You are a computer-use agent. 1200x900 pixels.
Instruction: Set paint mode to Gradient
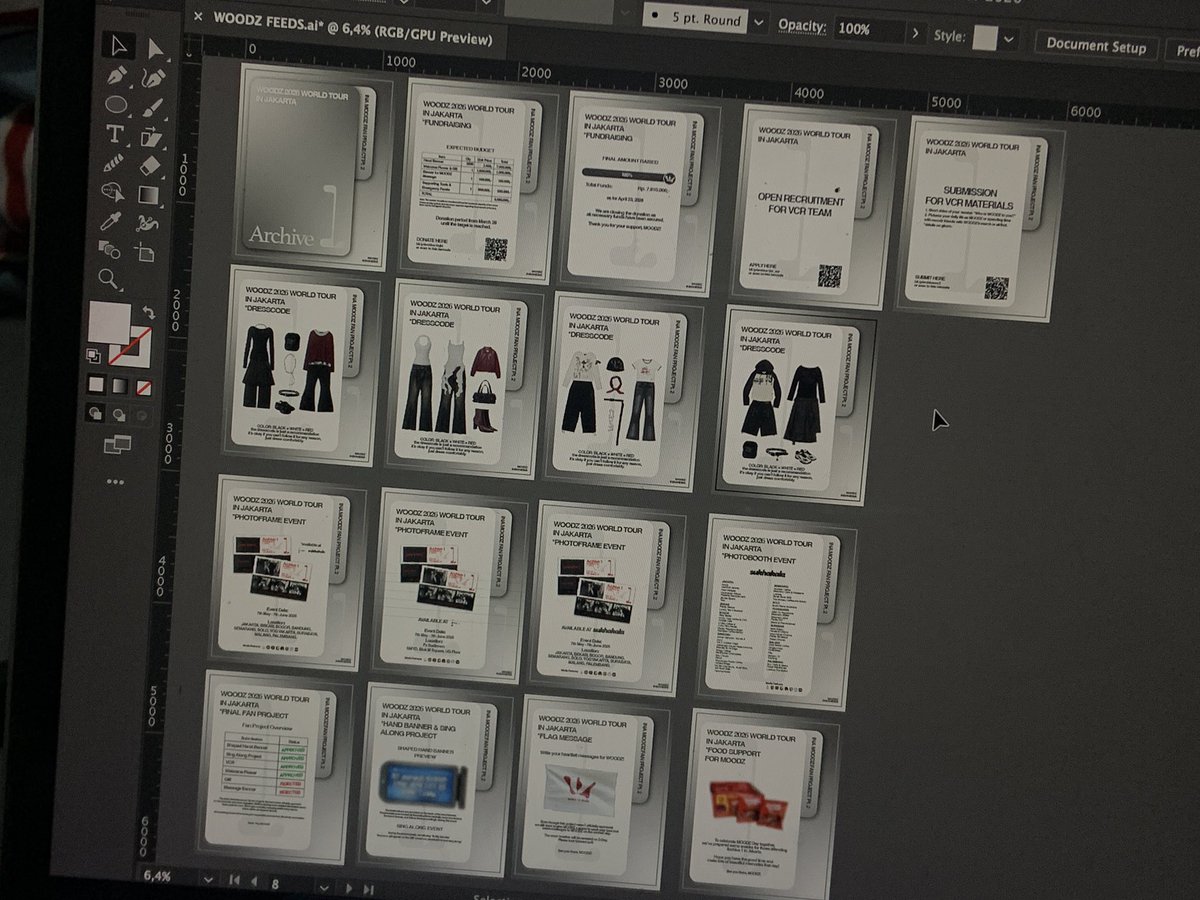pos(120,385)
